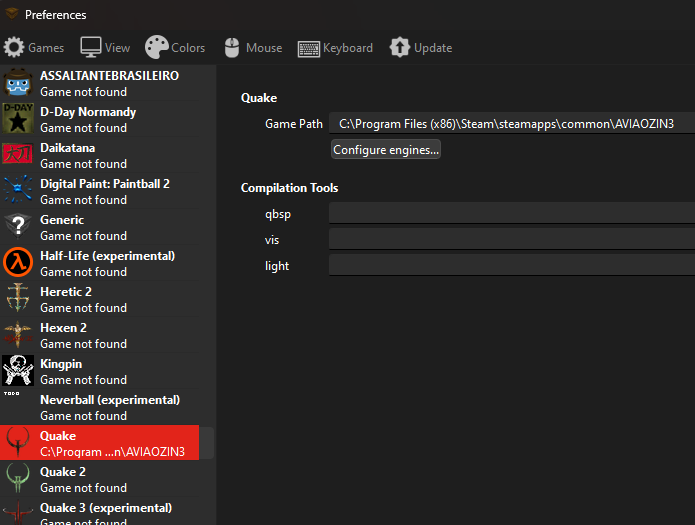Click the Half-Life lambda icon
Image resolution: width=695 pixels, height=525 pixels.
[18, 263]
